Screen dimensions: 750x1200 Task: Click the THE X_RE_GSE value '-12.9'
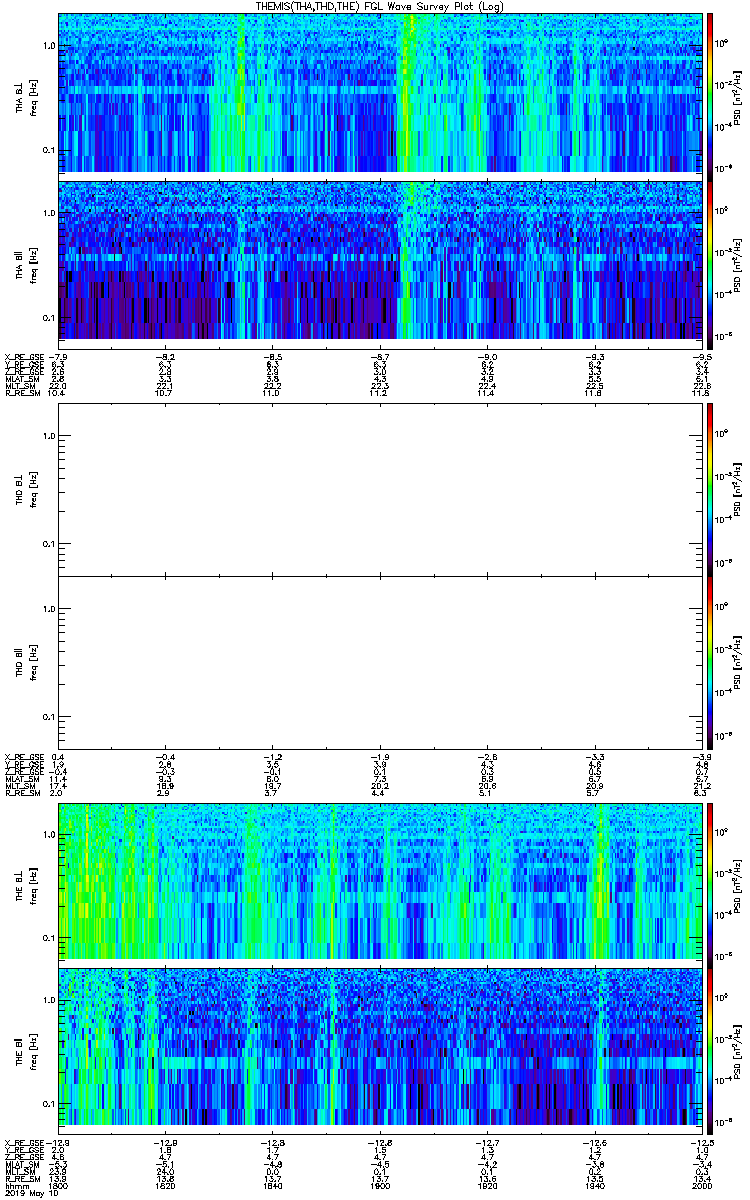(58, 1143)
